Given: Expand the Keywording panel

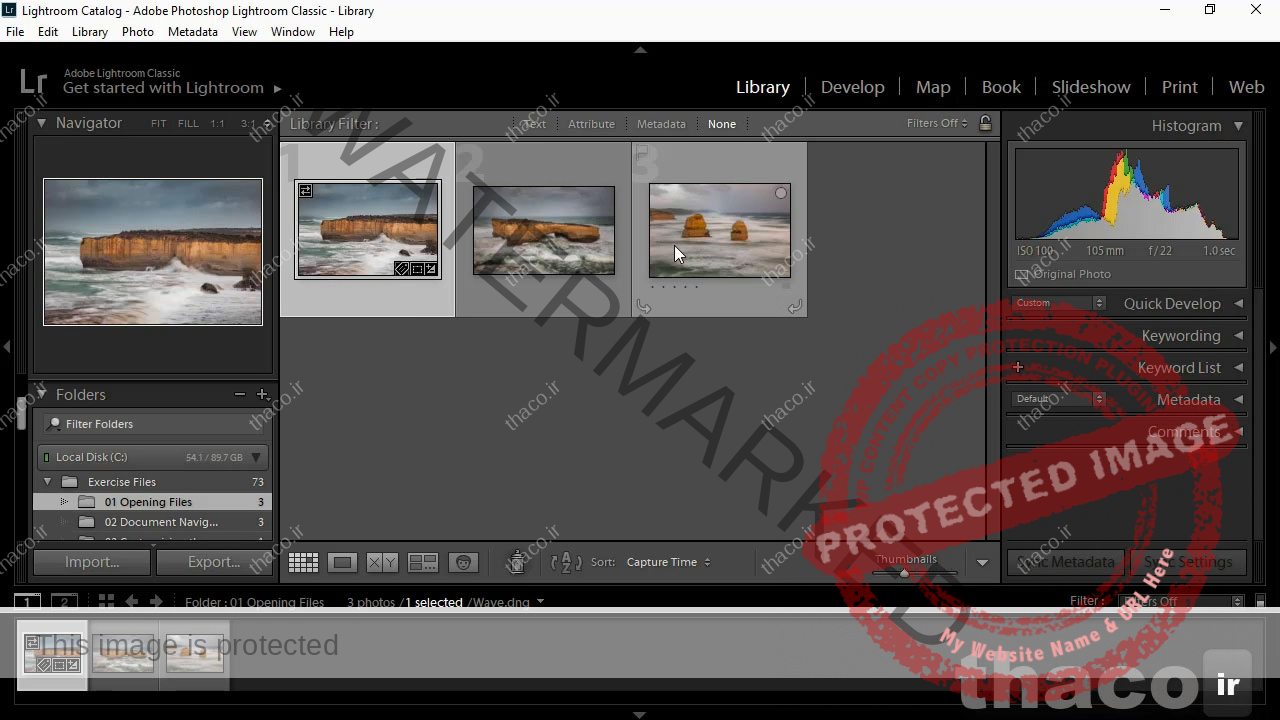Looking at the screenshot, I should click(x=1238, y=336).
